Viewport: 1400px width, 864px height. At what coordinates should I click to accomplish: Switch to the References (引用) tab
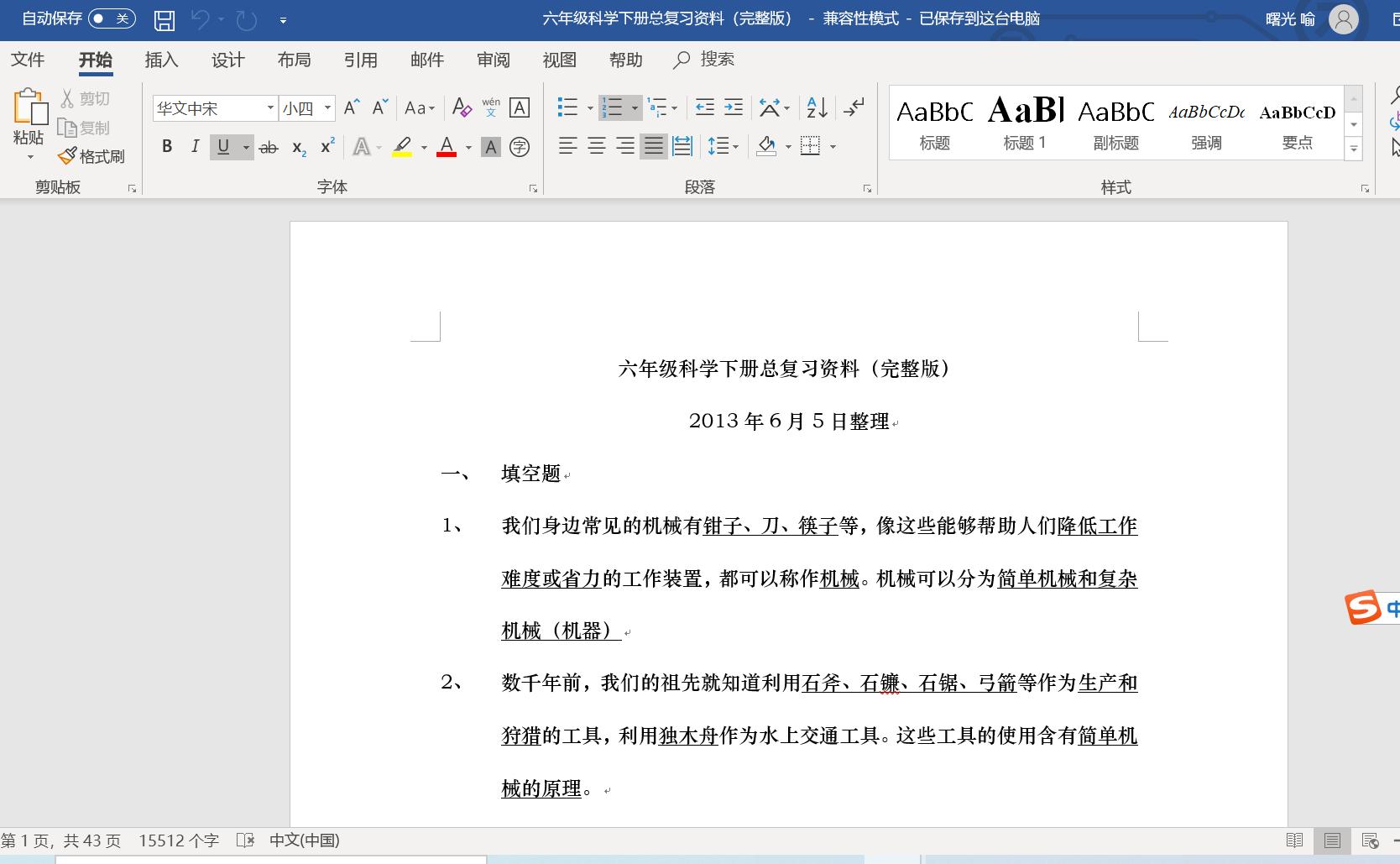(361, 60)
